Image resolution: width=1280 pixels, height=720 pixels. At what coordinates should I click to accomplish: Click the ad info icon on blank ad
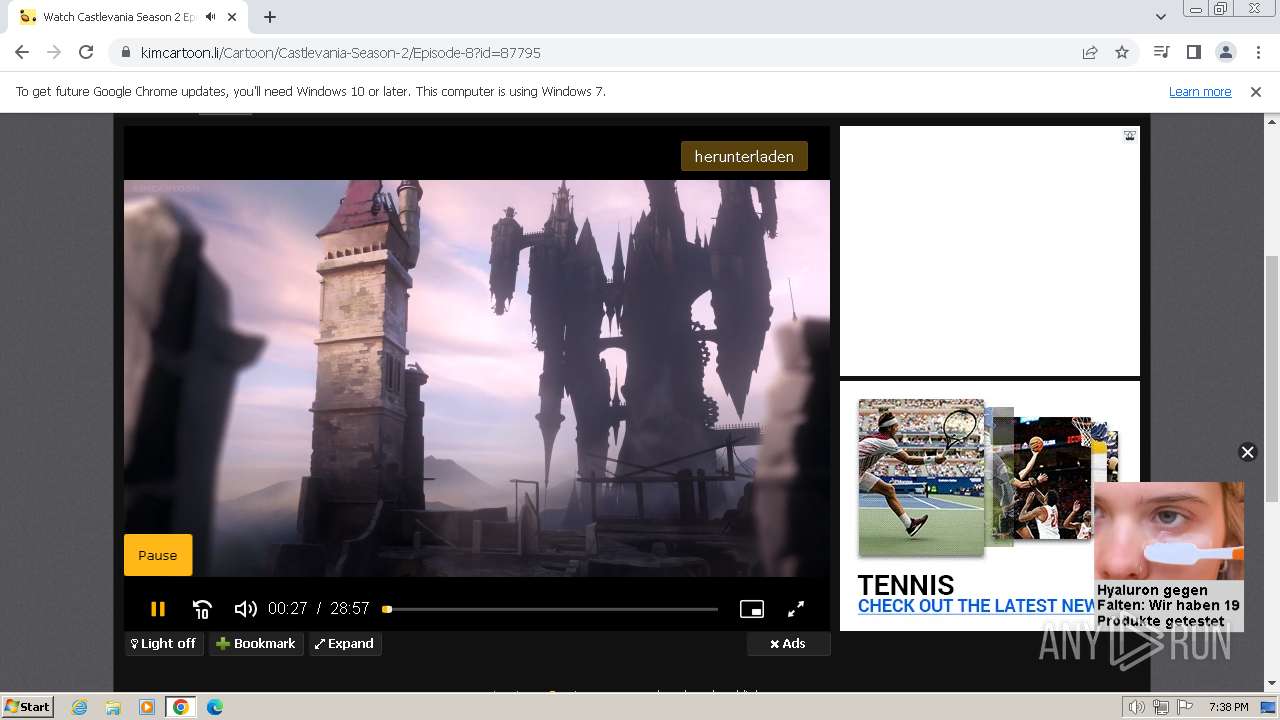[1129, 135]
